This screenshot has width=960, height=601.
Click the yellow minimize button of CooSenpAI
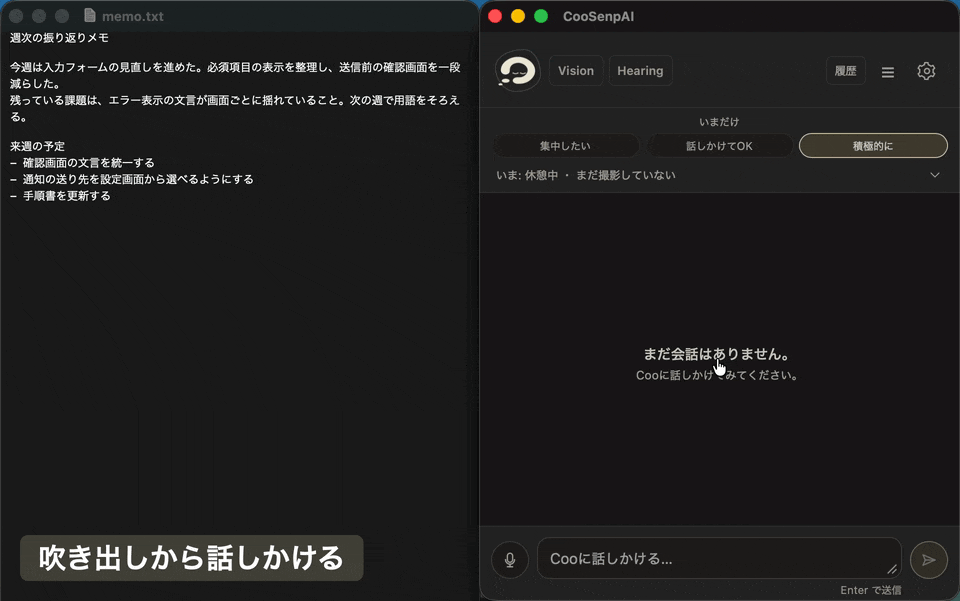click(x=518, y=16)
